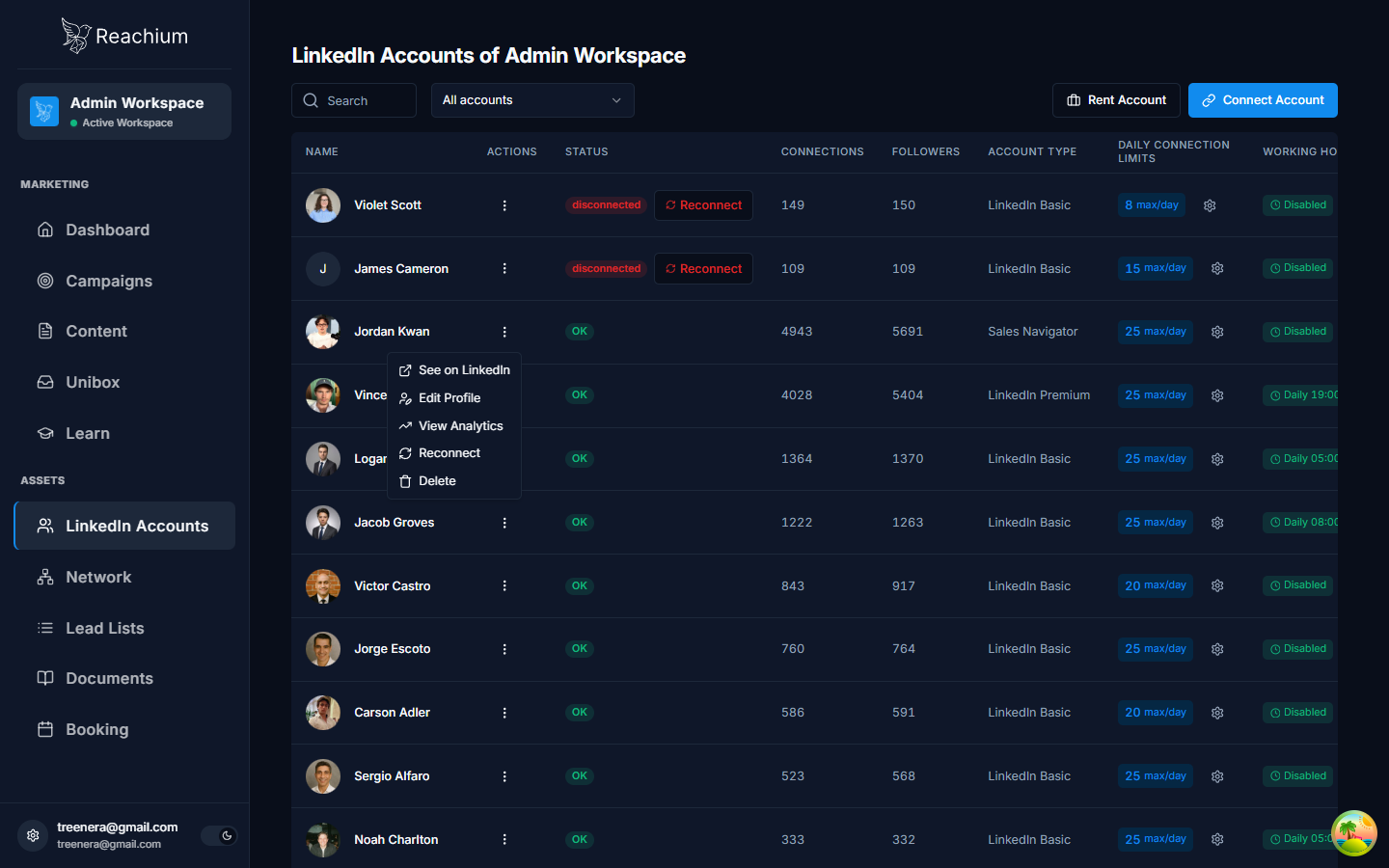The image size is (1389, 868).
Task: Open actions menu for Violet Scott
Action: click(x=504, y=205)
